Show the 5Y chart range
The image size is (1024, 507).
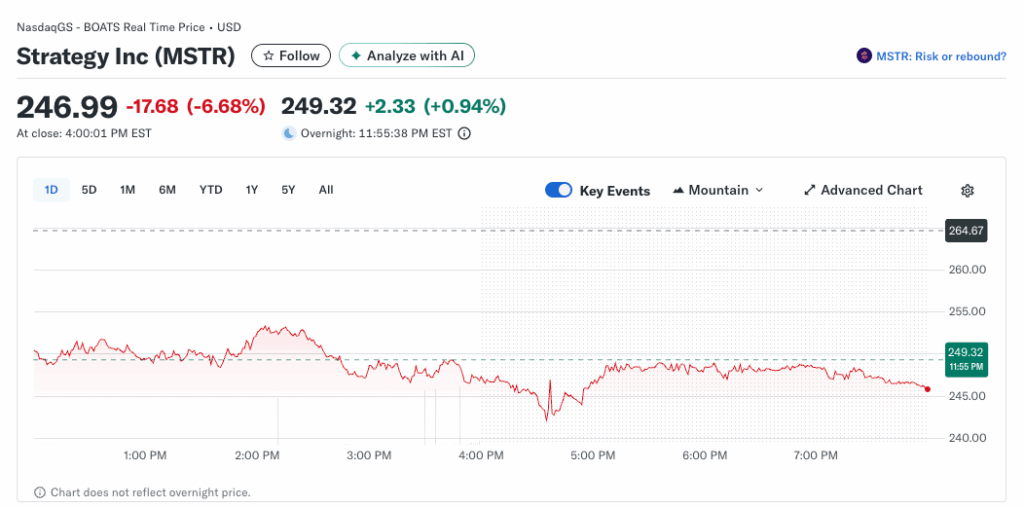[288, 190]
